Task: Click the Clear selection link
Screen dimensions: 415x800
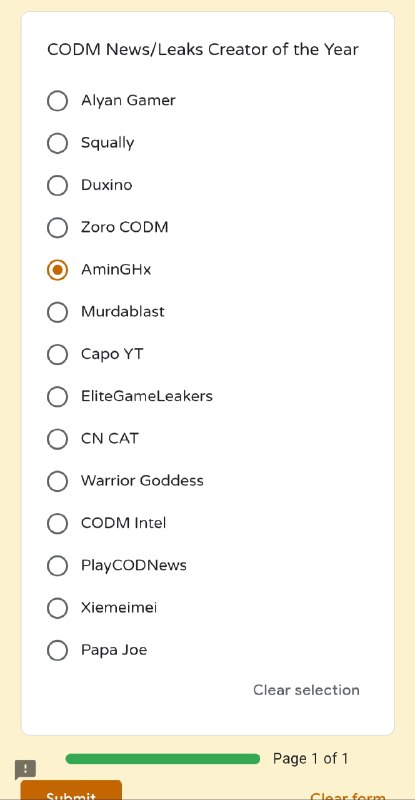Action: [306, 690]
